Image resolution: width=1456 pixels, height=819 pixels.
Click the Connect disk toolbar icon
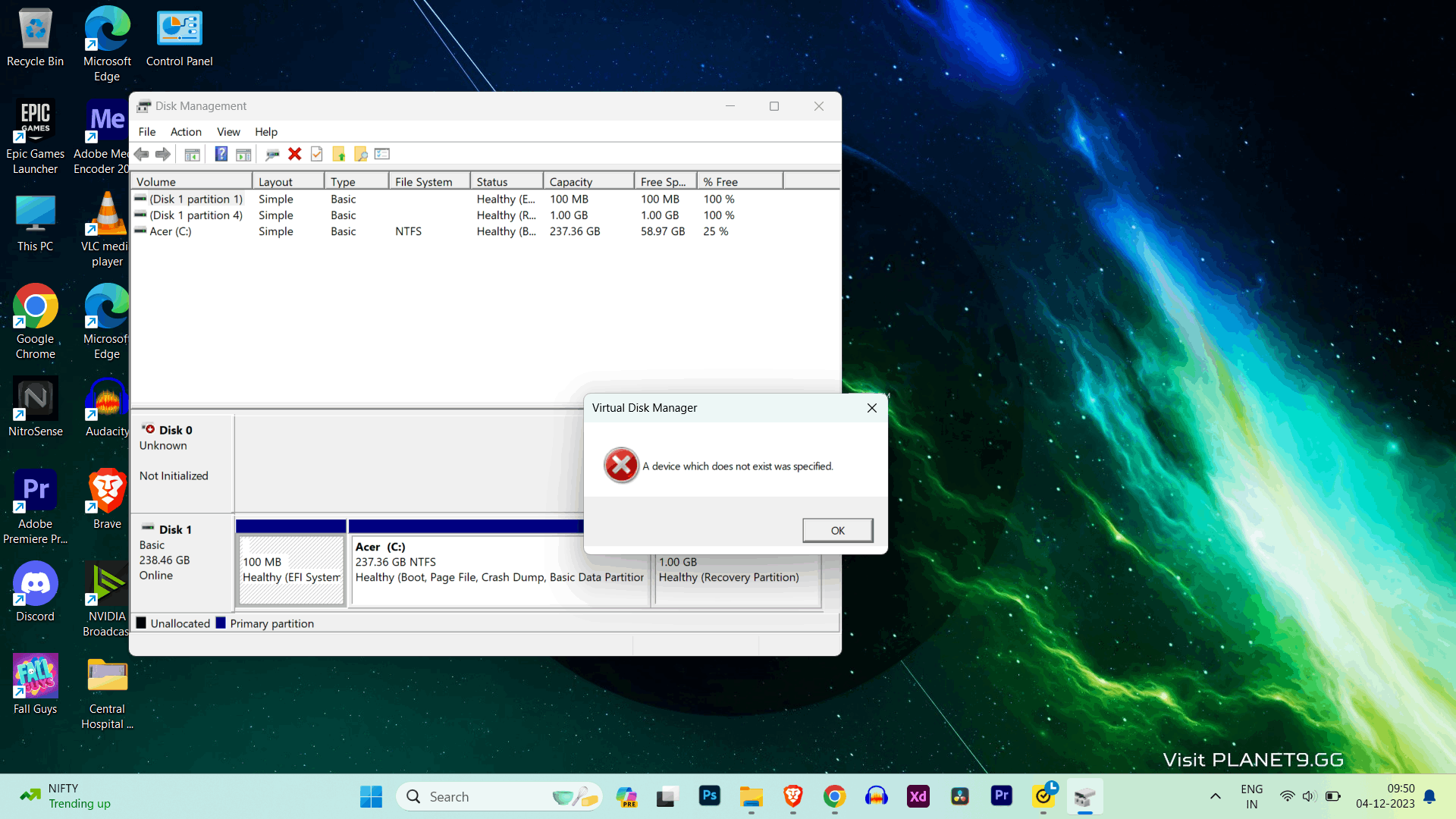coord(272,154)
